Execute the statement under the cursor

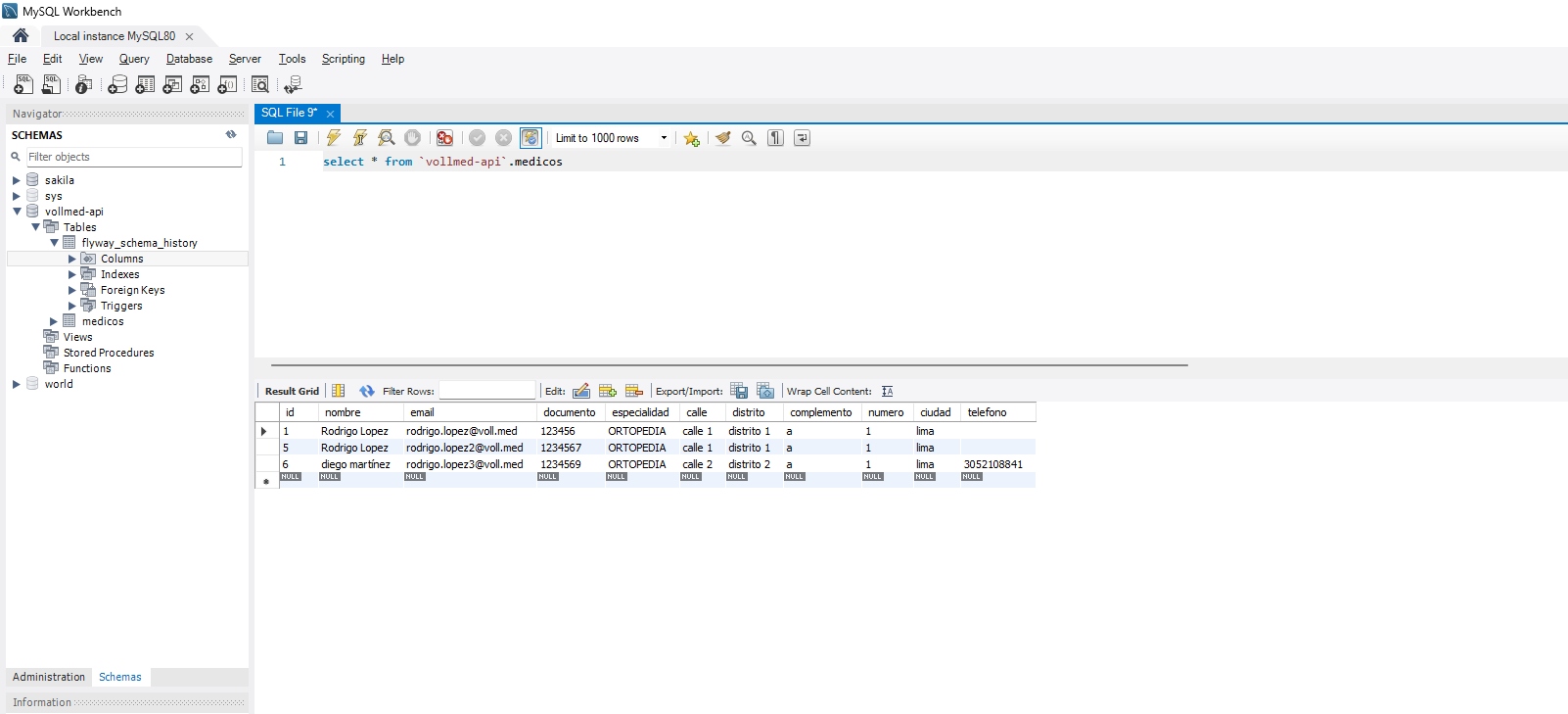[x=360, y=138]
